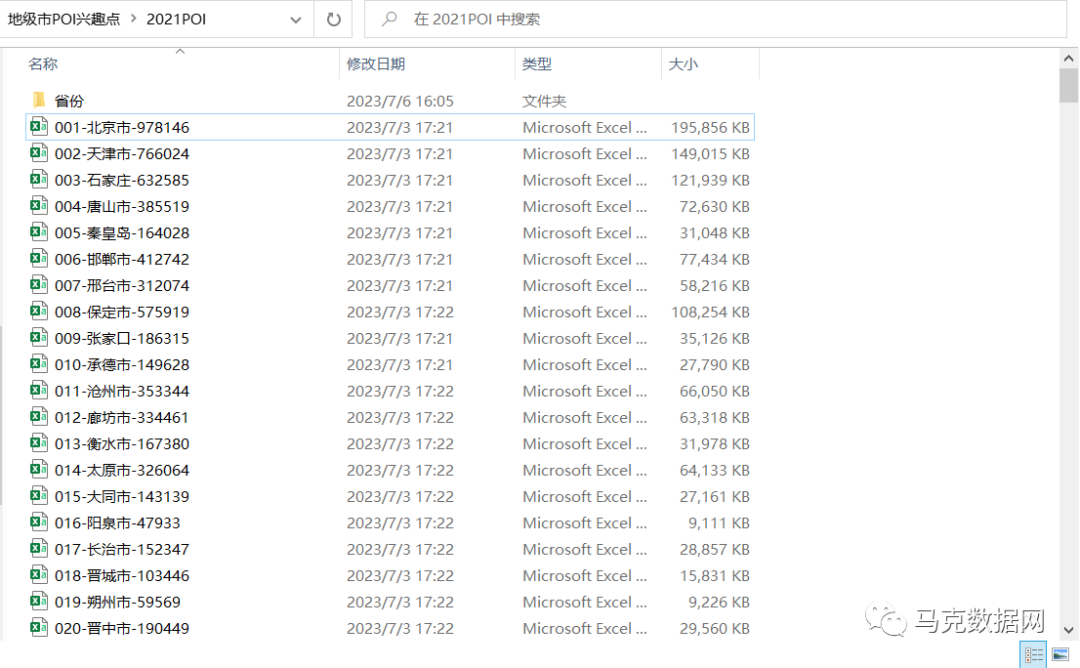Click Excel icon of 014-太原市-326064

[x=39, y=470]
